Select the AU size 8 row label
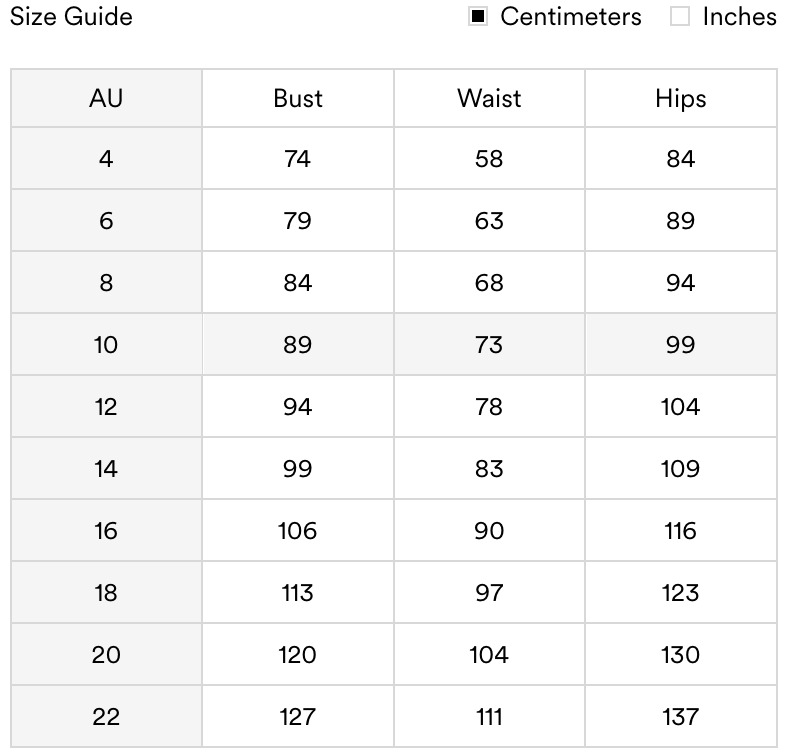Viewport: 786px width, 756px height. click(x=106, y=283)
